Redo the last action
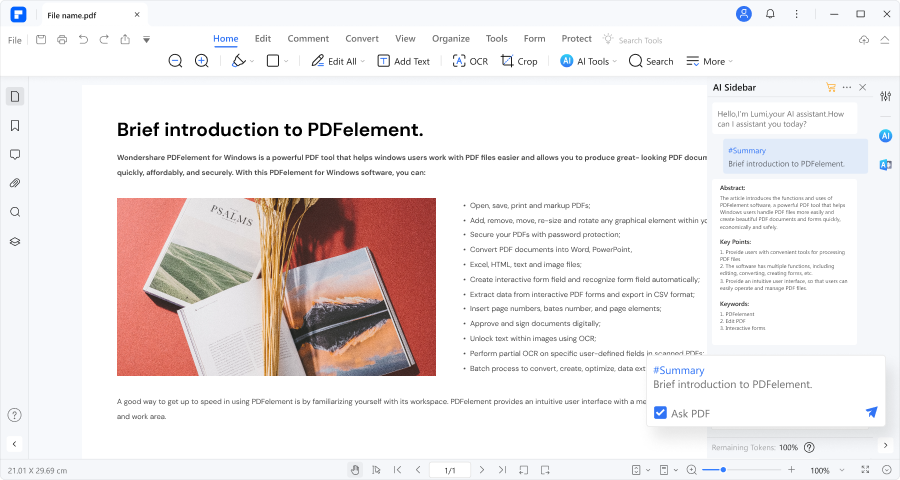 104,40
